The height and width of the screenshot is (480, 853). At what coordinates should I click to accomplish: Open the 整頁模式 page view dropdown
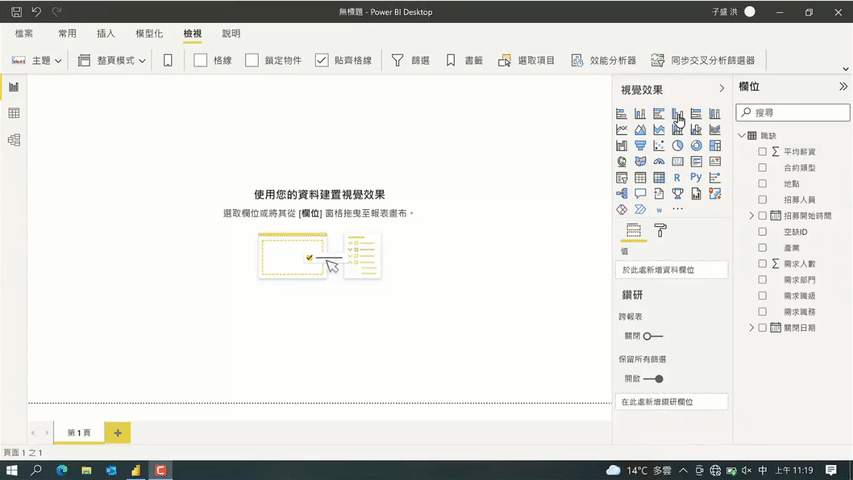click(x=112, y=60)
